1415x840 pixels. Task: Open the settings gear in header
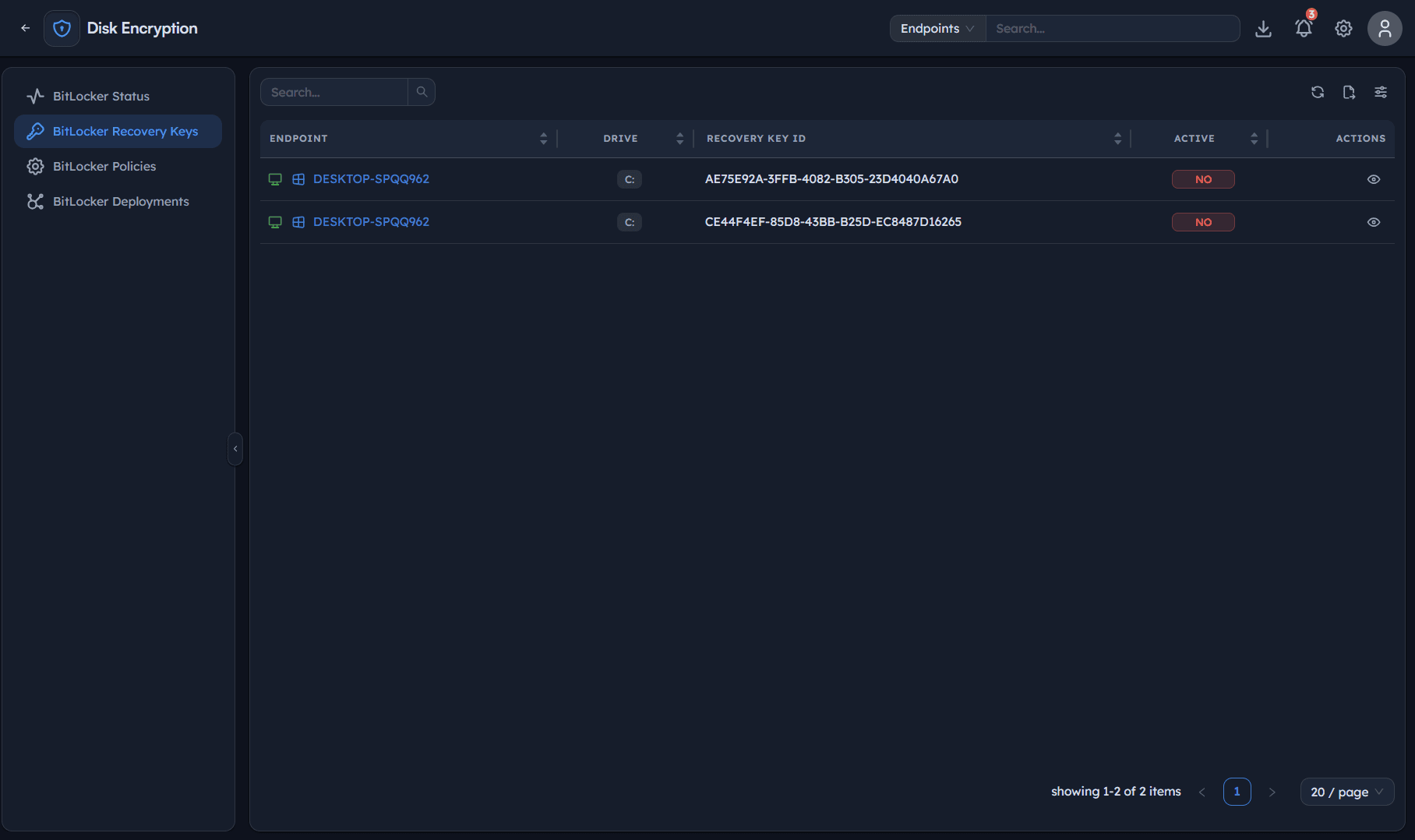coord(1343,29)
